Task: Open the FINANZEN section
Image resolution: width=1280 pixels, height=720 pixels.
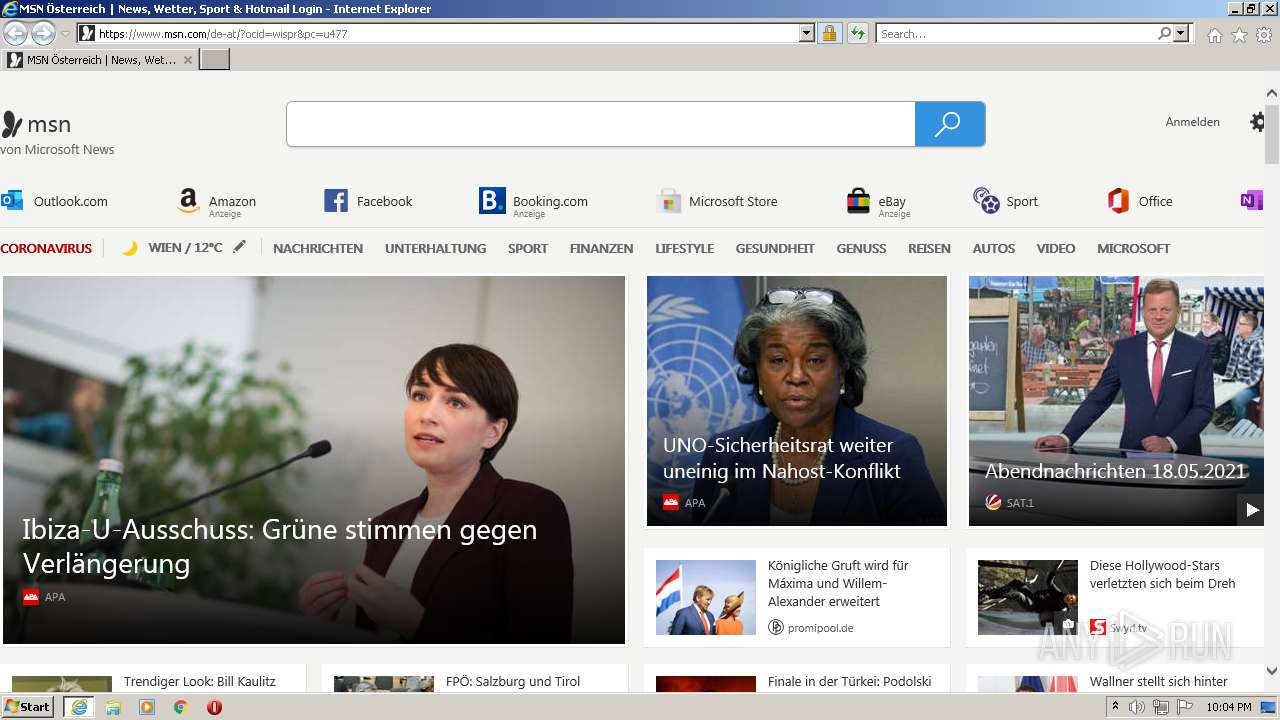Action: (601, 248)
